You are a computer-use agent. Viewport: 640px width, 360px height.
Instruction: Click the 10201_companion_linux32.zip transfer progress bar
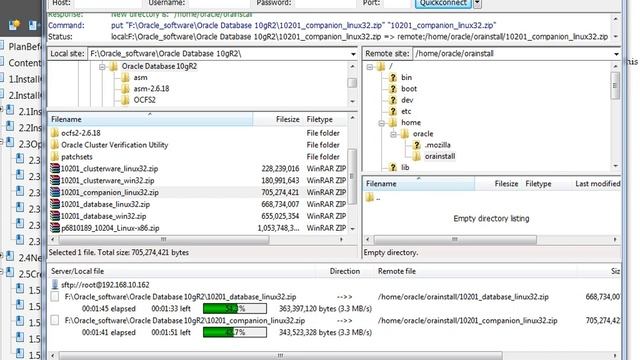235,332
